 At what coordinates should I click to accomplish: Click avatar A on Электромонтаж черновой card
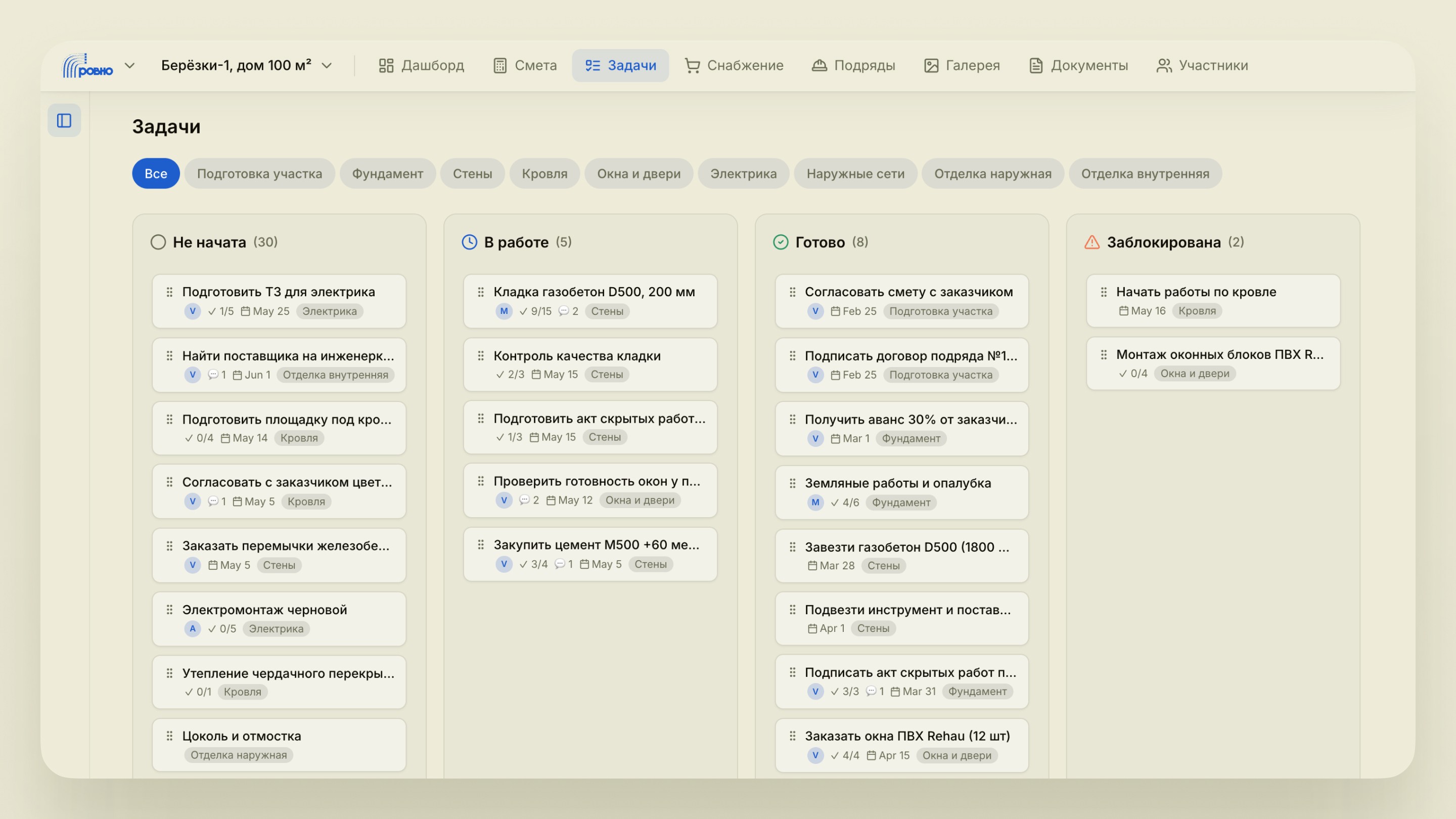point(192,628)
